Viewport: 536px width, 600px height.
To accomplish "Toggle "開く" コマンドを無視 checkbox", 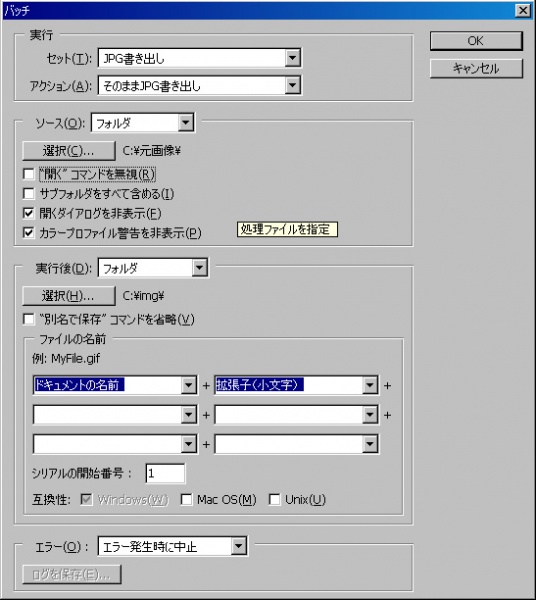I will click(x=29, y=174).
